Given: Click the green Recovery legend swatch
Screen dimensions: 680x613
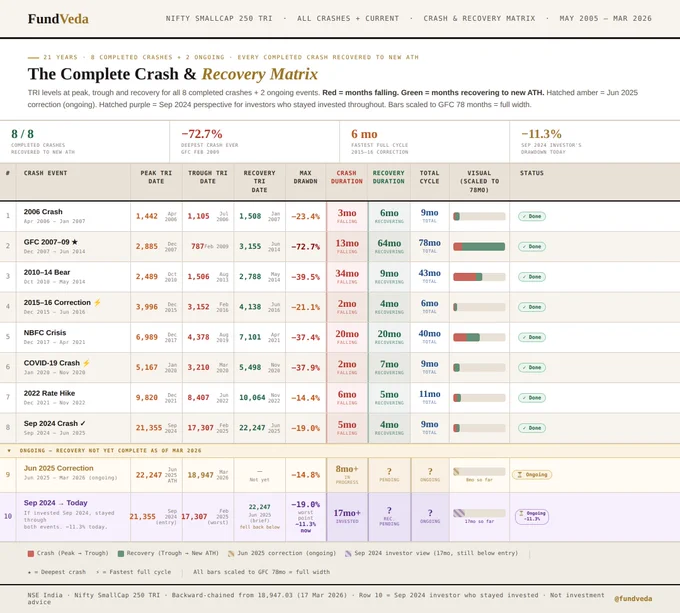Looking at the screenshot, I should pyautogui.click(x=121, y=554).
